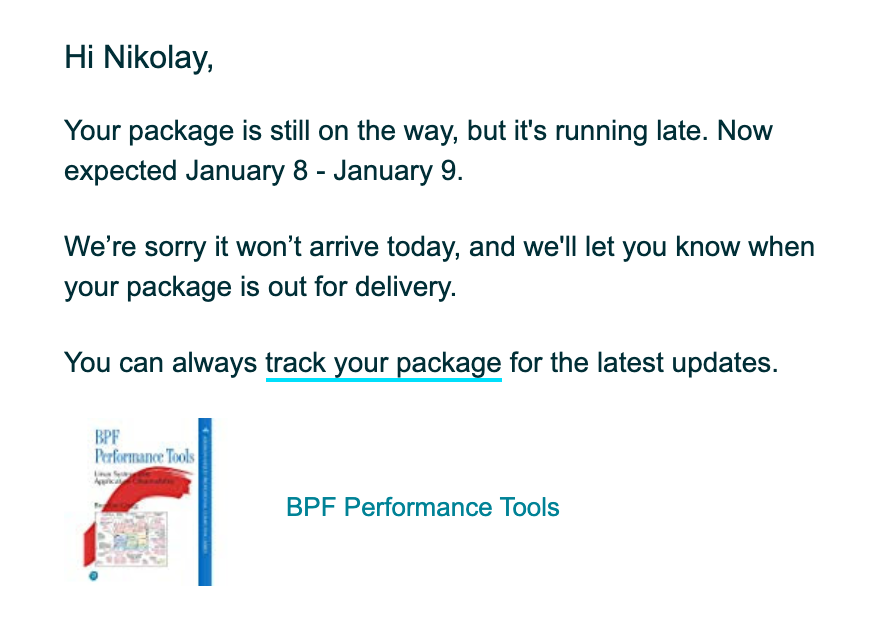Click the 'Hi Nikolay,' greeting text
Viewport: 894px width, 630px height.
(x=139, y=58)
